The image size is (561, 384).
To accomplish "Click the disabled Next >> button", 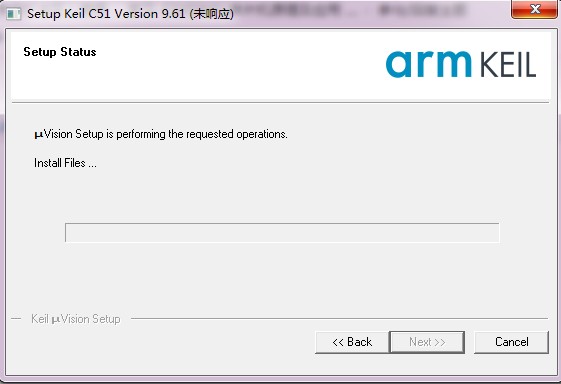I will click(427, 342).
